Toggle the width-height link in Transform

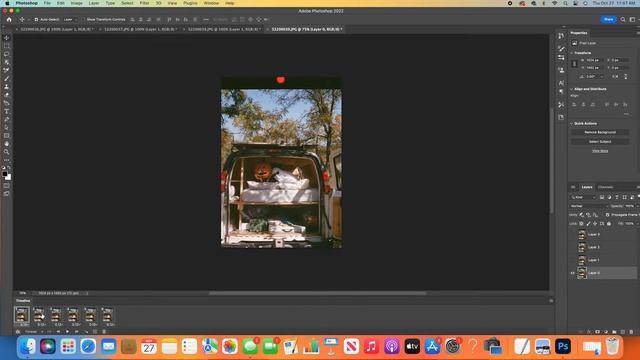coord(574,64)
